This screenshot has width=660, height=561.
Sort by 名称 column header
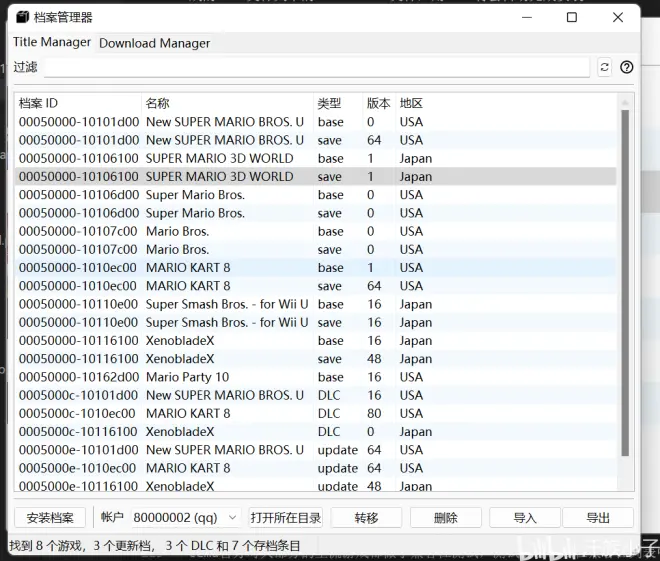click(227, 103)
